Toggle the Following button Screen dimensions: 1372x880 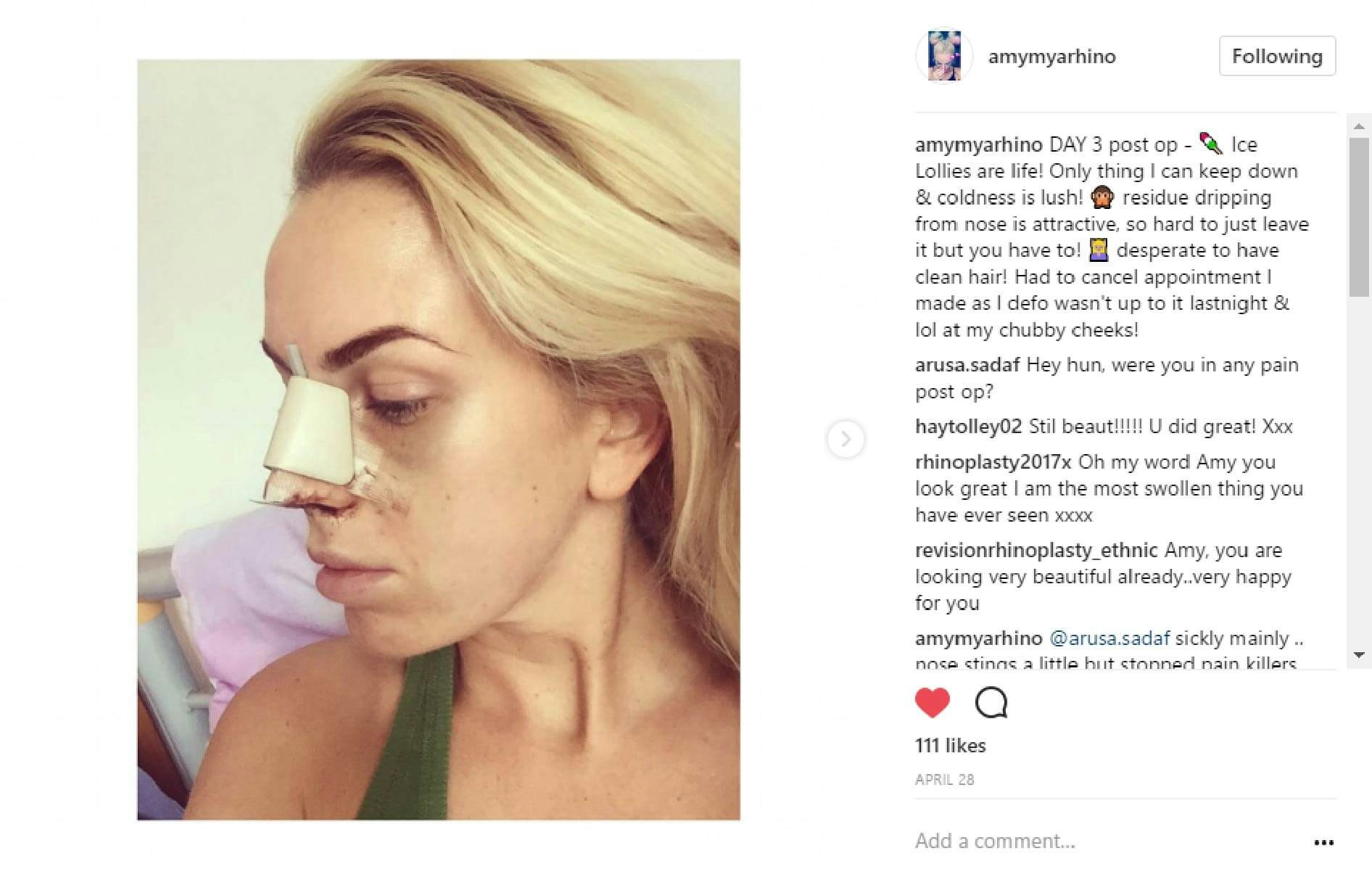[x=1277, y=56]
